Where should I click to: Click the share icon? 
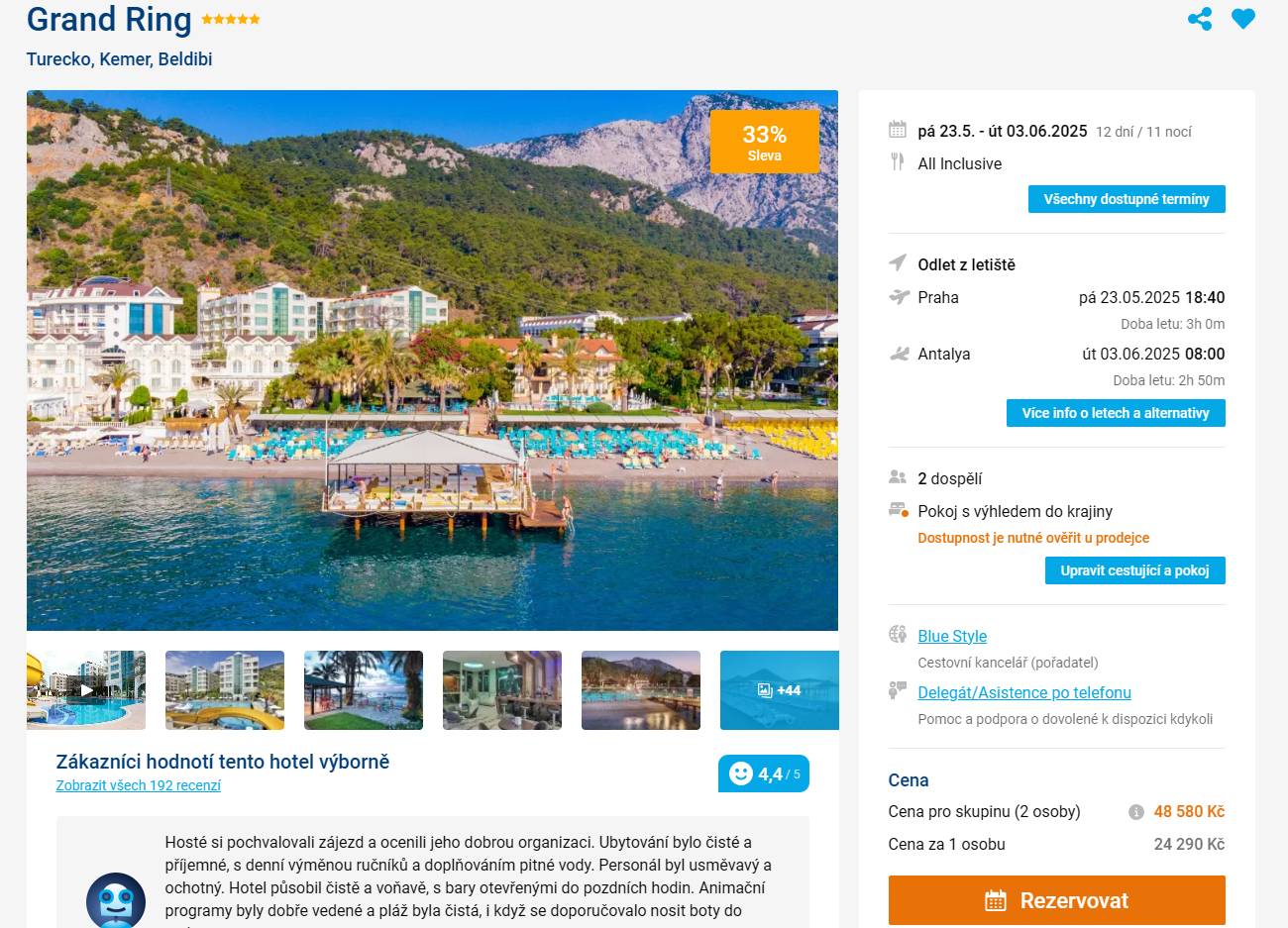pyautogui.click(x=1199, y=19)
